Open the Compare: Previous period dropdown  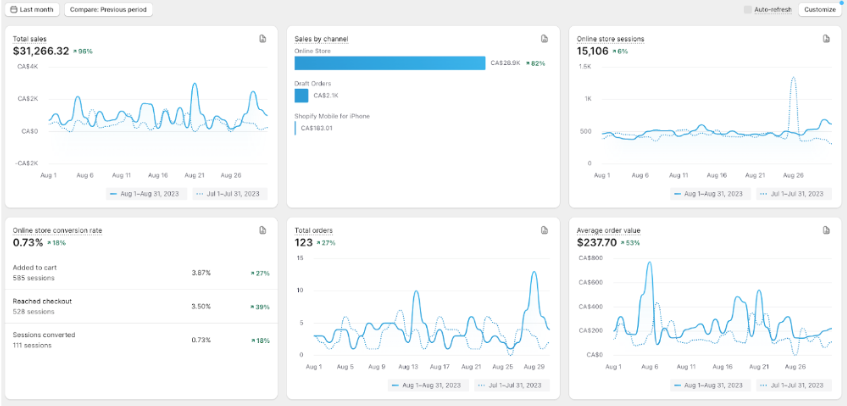click(108, 10)
